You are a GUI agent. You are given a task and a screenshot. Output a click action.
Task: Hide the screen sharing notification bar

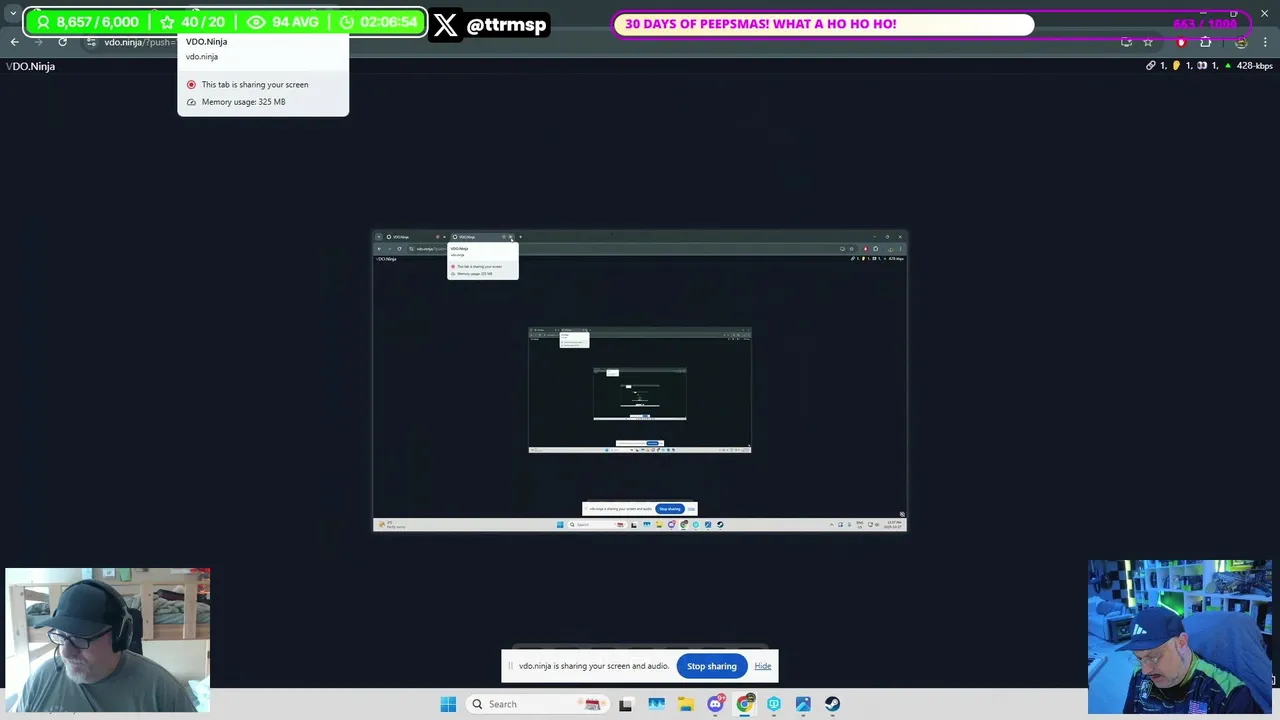coord(763,666)
